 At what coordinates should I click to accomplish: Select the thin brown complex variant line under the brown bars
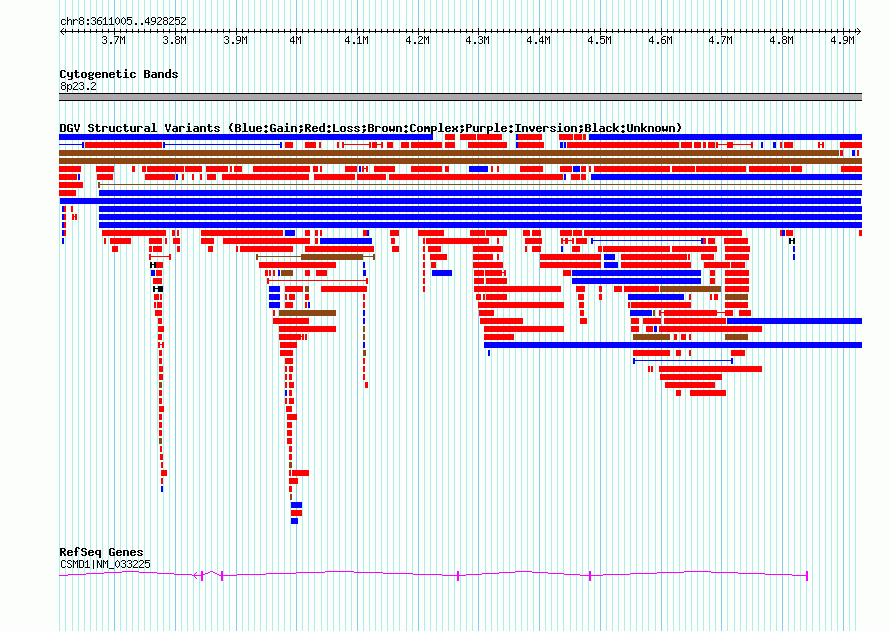pos(480,185)
